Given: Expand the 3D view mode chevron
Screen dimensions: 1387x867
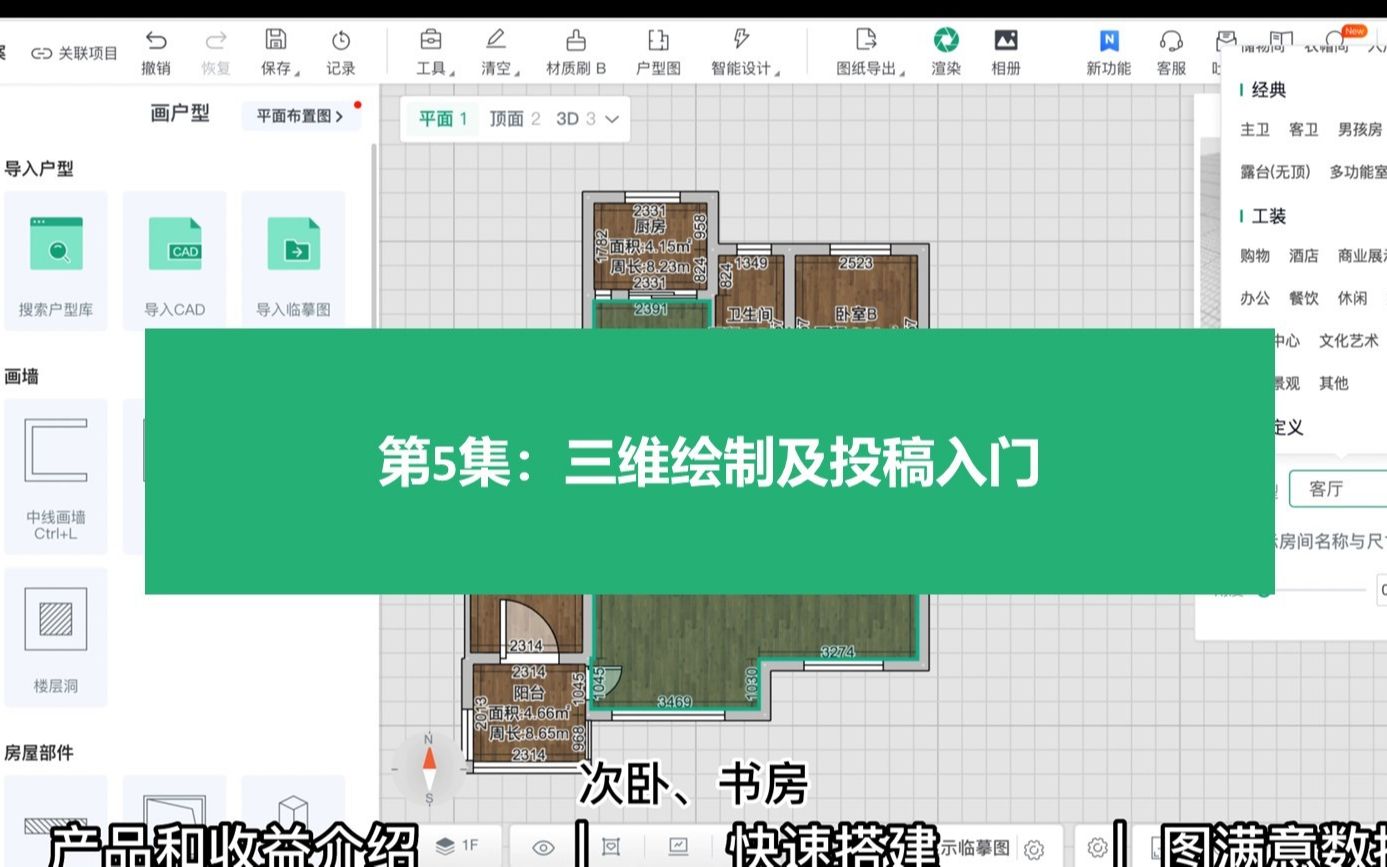Looking at the screenshot, I should click(x=613, y=118).
